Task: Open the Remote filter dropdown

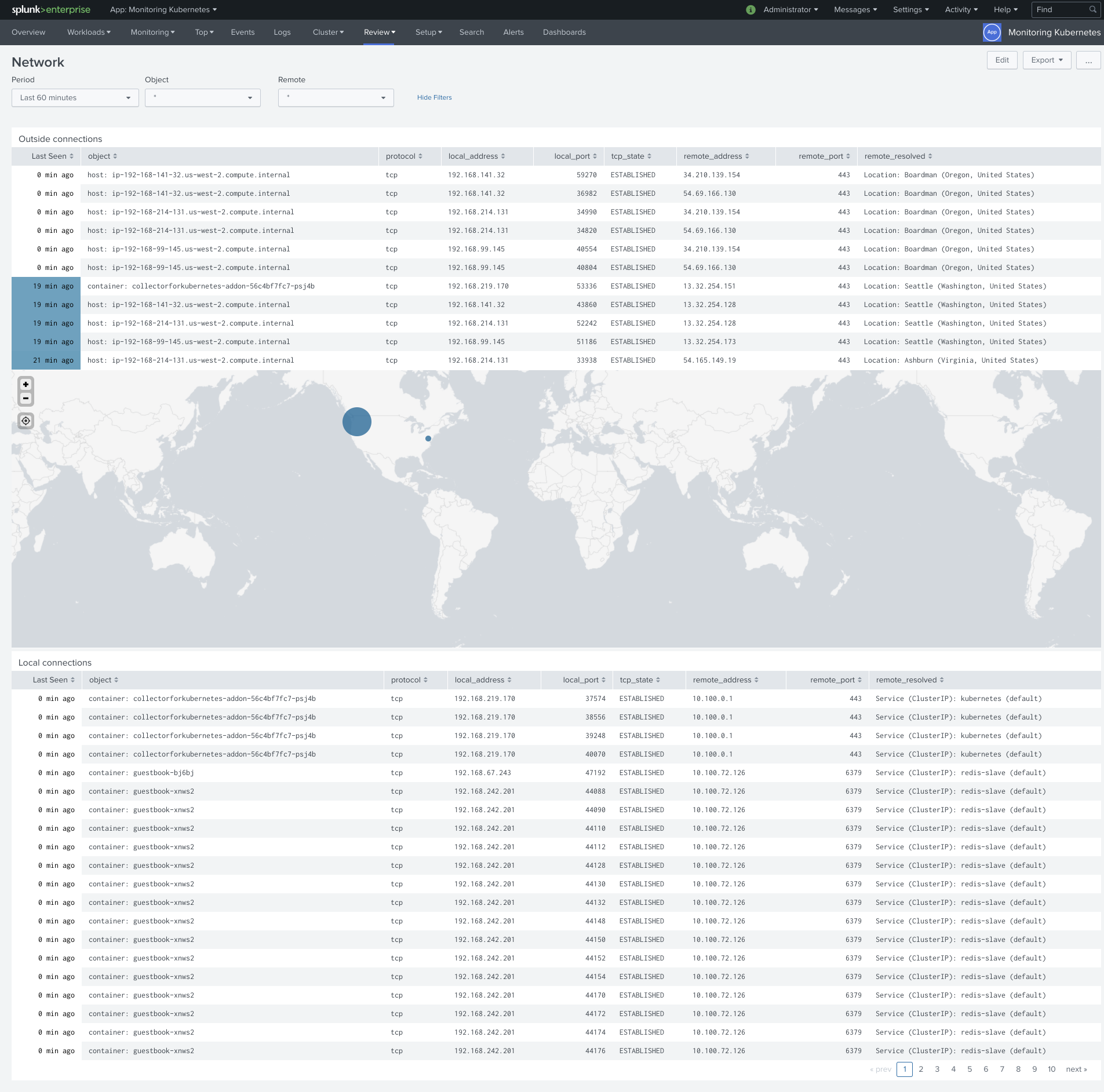Action: tap(336, 98)
